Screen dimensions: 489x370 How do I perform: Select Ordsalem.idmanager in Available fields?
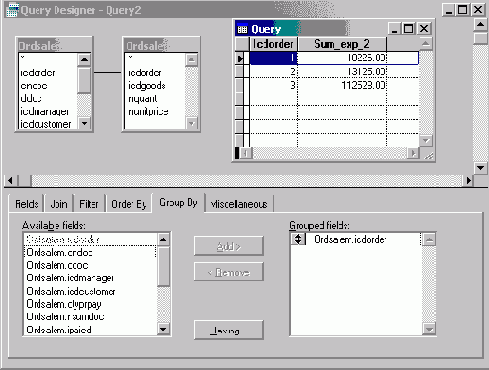pyautogui.click(x=90, y=278)
